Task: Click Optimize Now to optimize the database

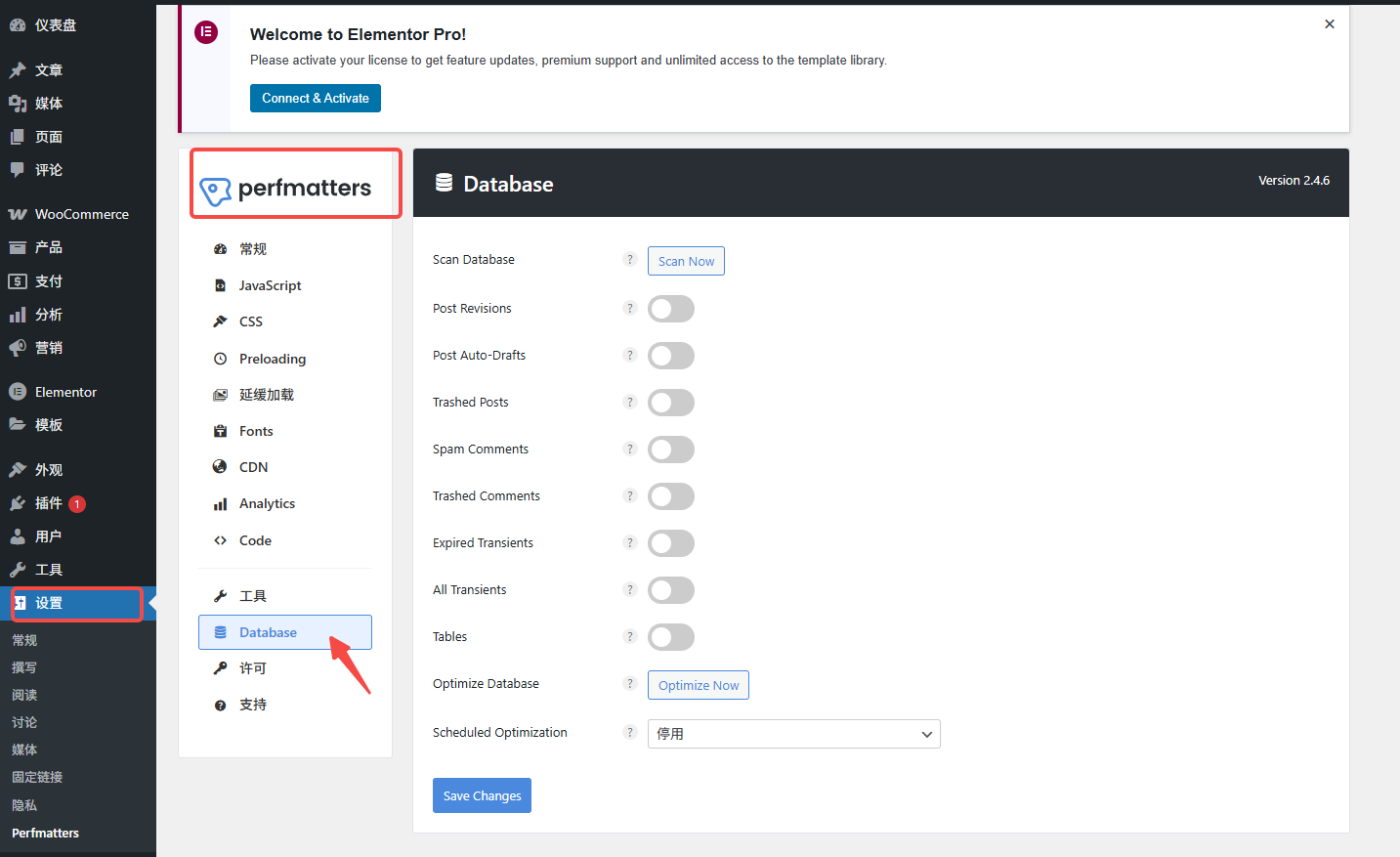Action: coord(698,684)
